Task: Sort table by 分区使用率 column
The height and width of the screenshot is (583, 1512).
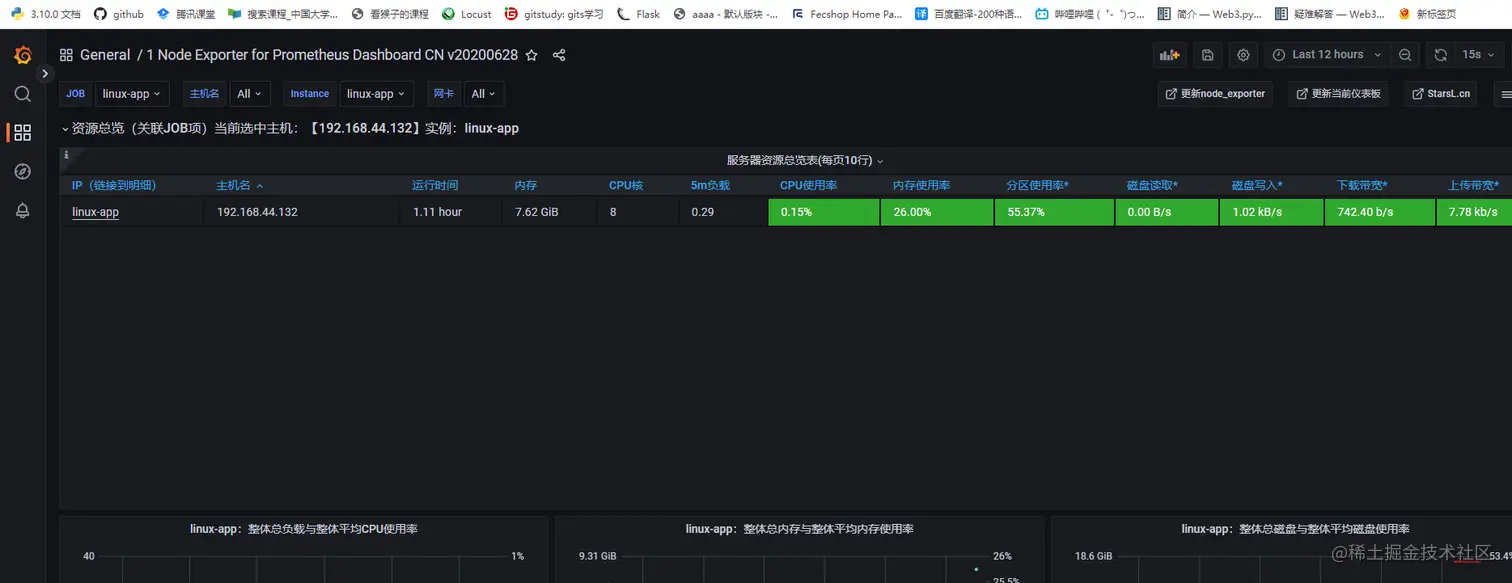Action: 1037,185
